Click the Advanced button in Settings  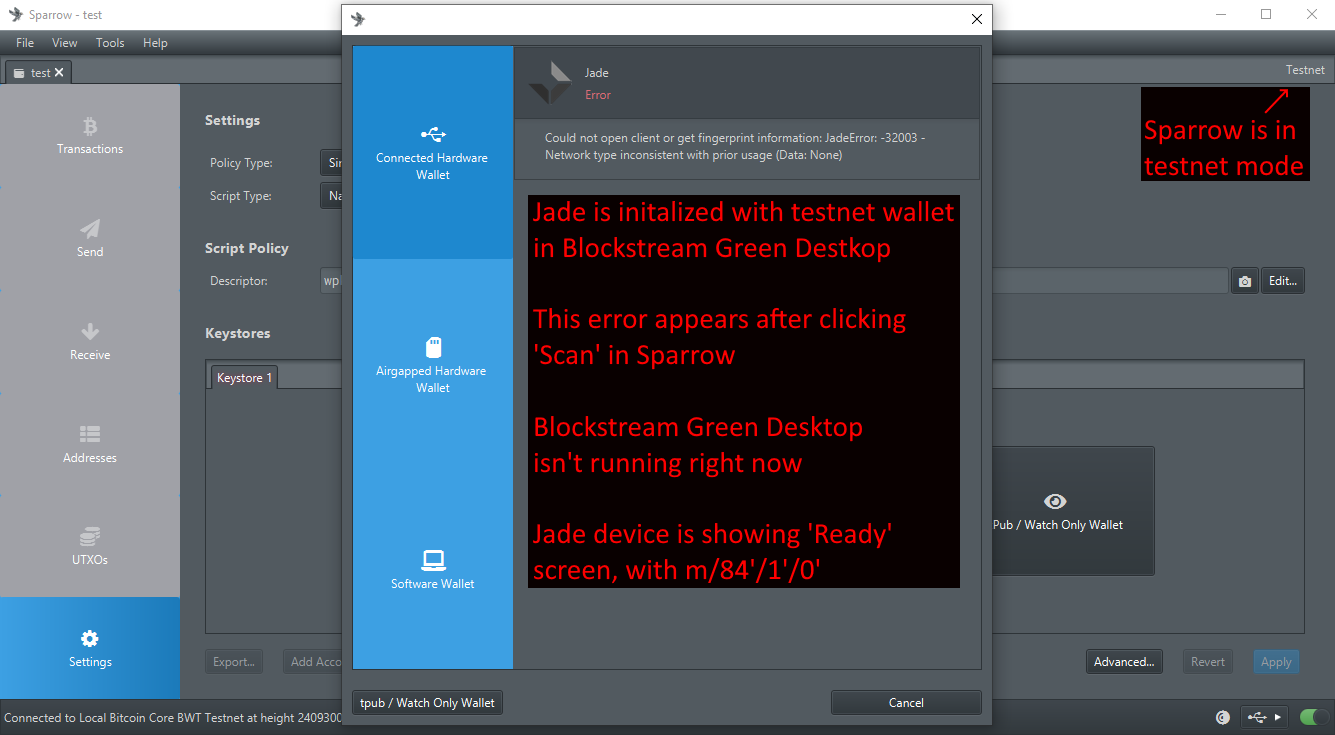[x=1124, y=661]
